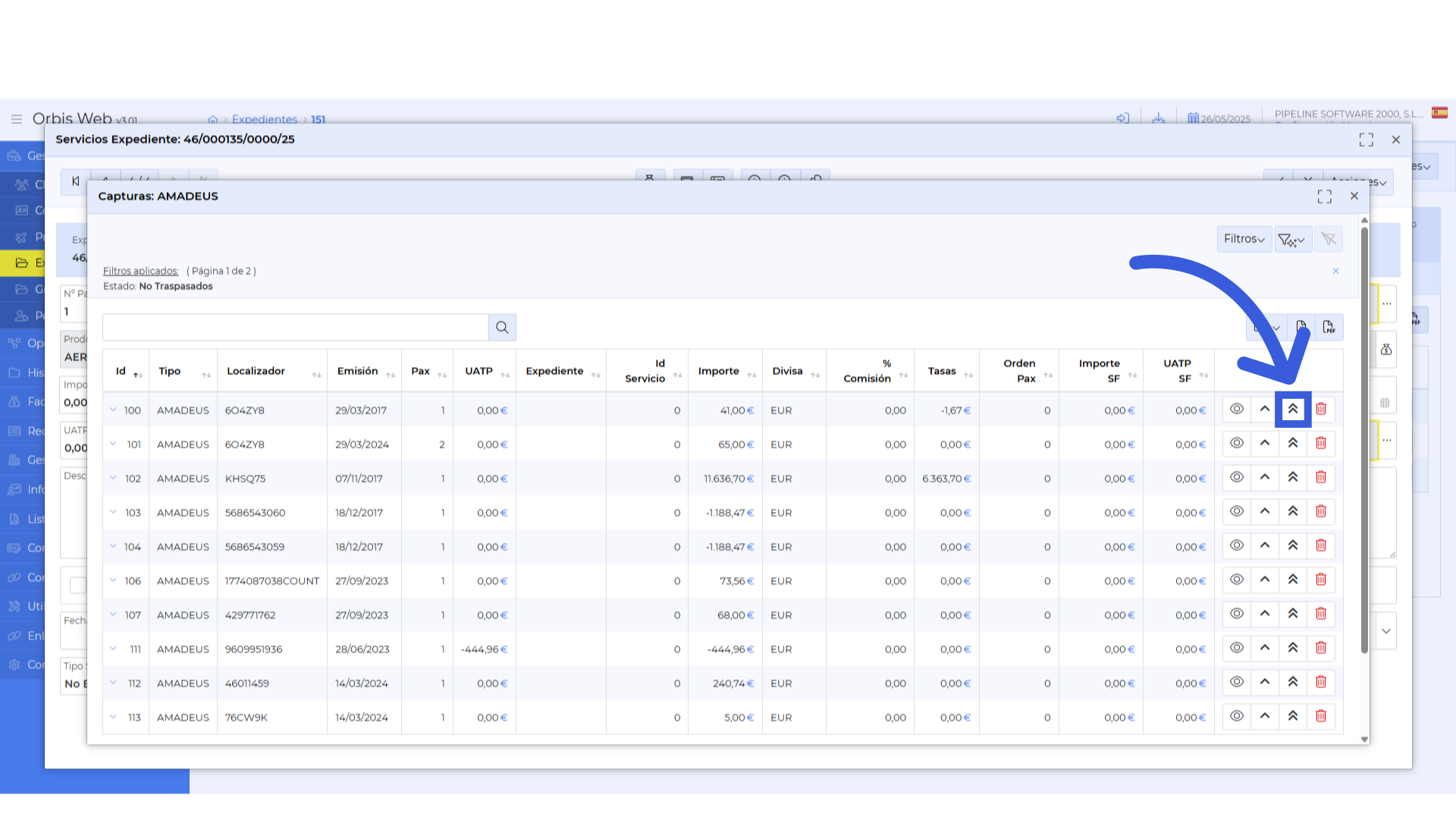The image size is (1456, 819).
Task: Open Filtros aplicados link
Action: [140, 271]
